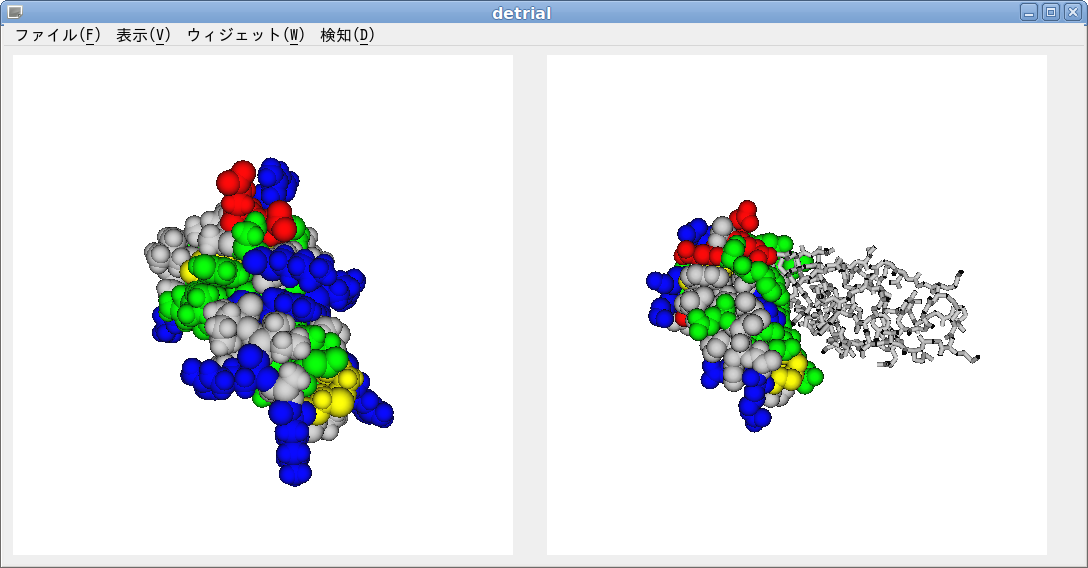The width and height of the screenshot is (1088, 568).
Task: Open the 表示(V) menu
Action: [x=143, y=35]
